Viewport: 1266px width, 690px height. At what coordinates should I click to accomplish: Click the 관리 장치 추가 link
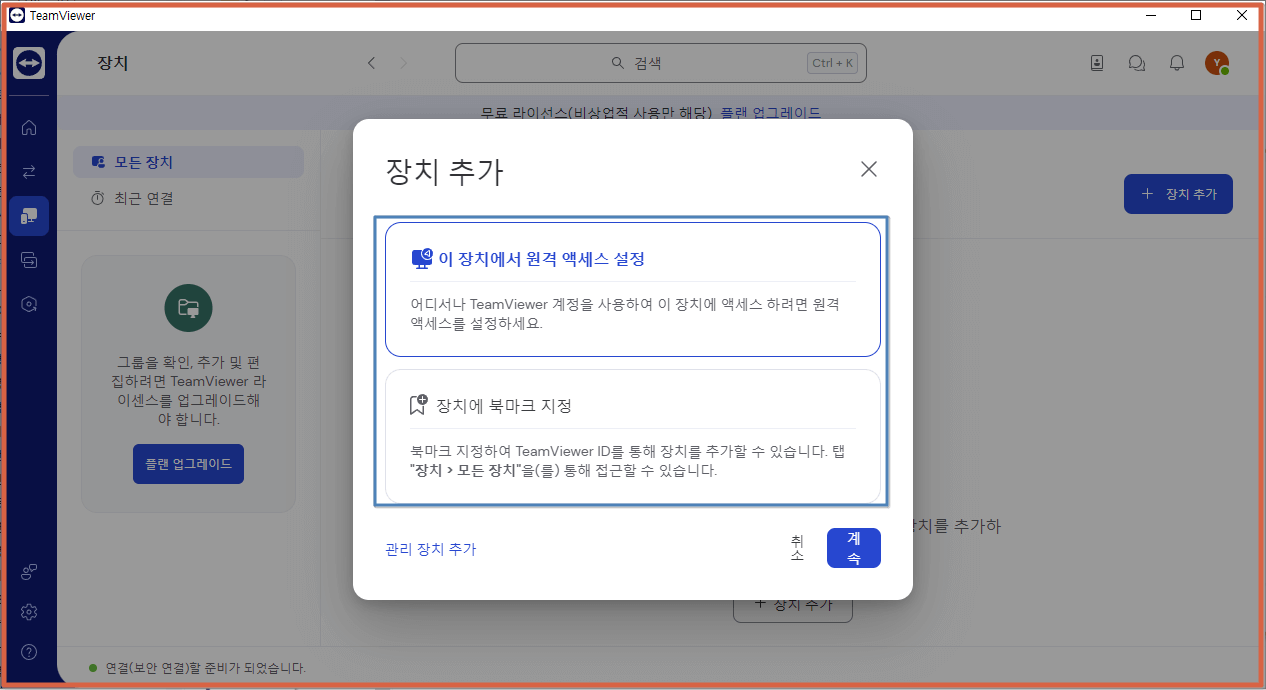[431, 549]
